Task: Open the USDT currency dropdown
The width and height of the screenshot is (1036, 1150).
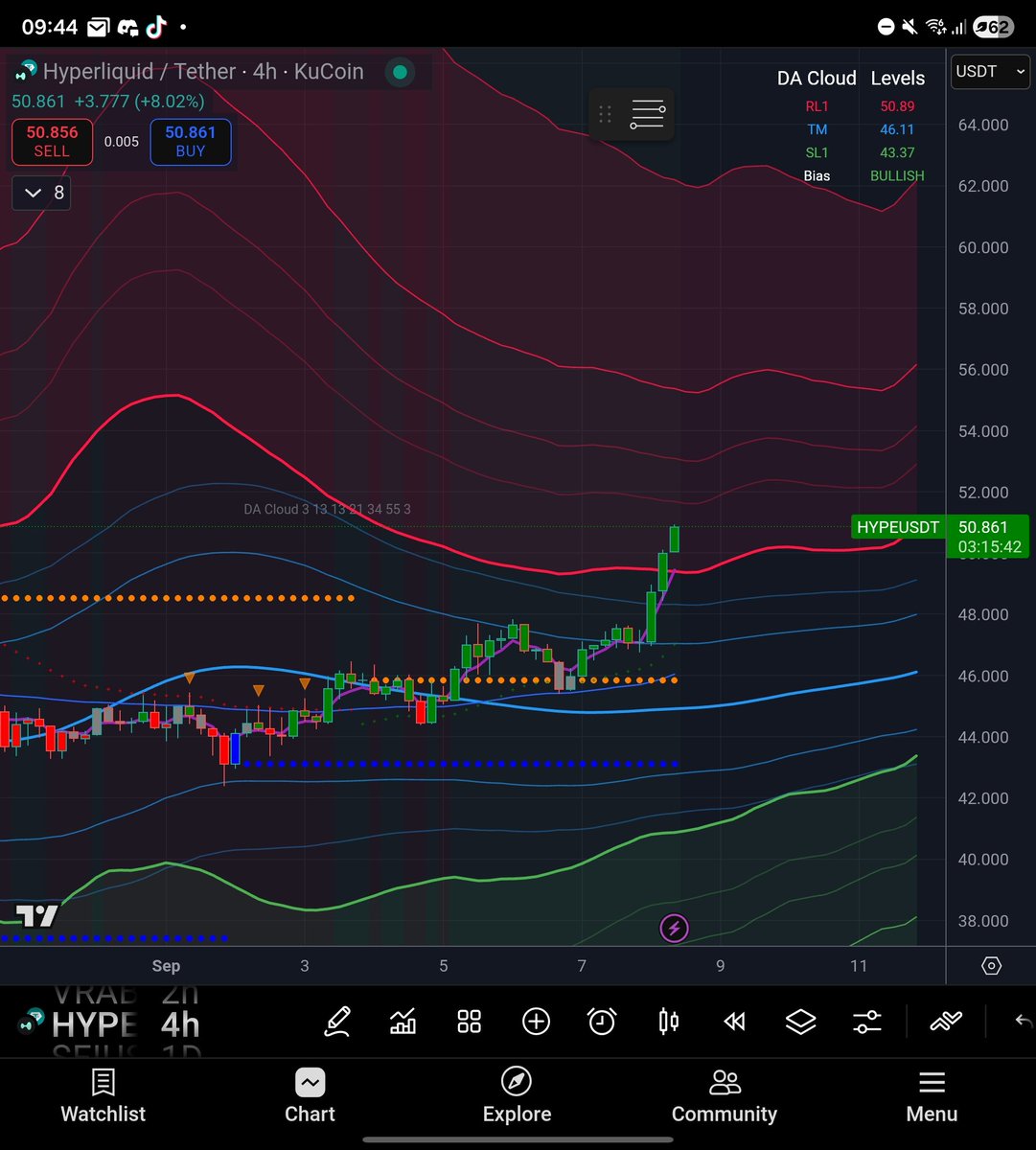Action: 990,71
